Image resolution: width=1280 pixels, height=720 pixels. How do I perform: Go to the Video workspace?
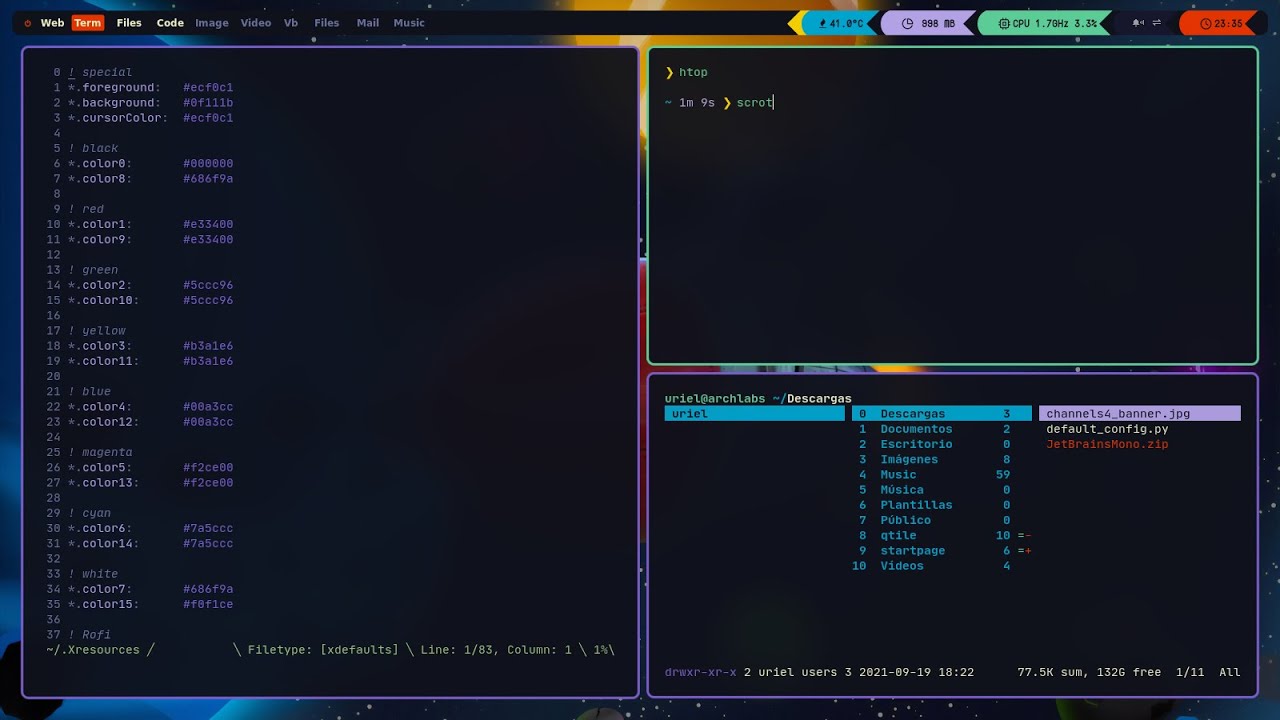coord(256,23)
